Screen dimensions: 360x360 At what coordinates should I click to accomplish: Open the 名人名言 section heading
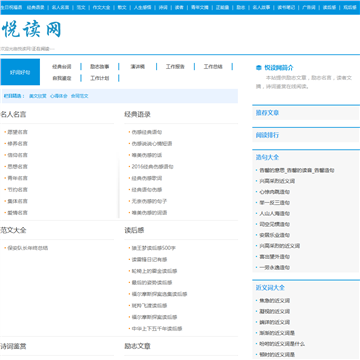coord(13,114)
